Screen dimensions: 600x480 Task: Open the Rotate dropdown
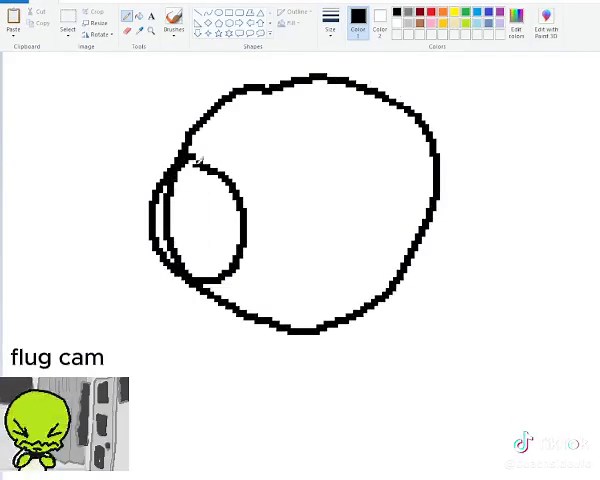point(98,34)
